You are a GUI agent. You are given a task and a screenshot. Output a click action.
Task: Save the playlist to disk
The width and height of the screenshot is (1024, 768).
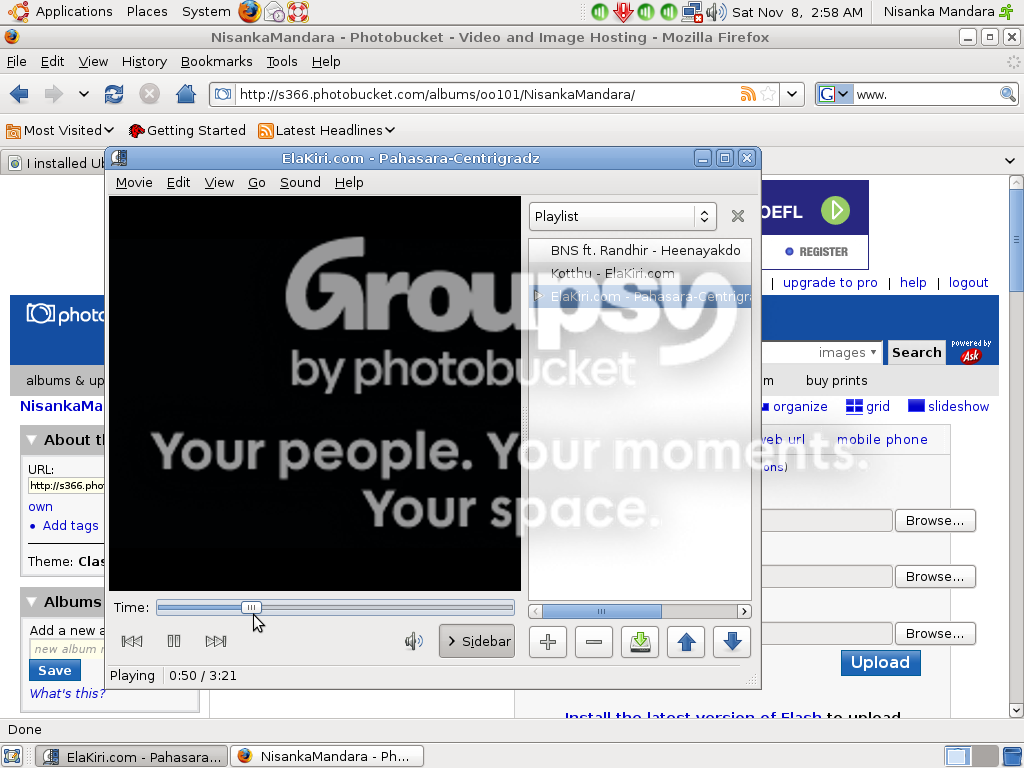[640, 642]
